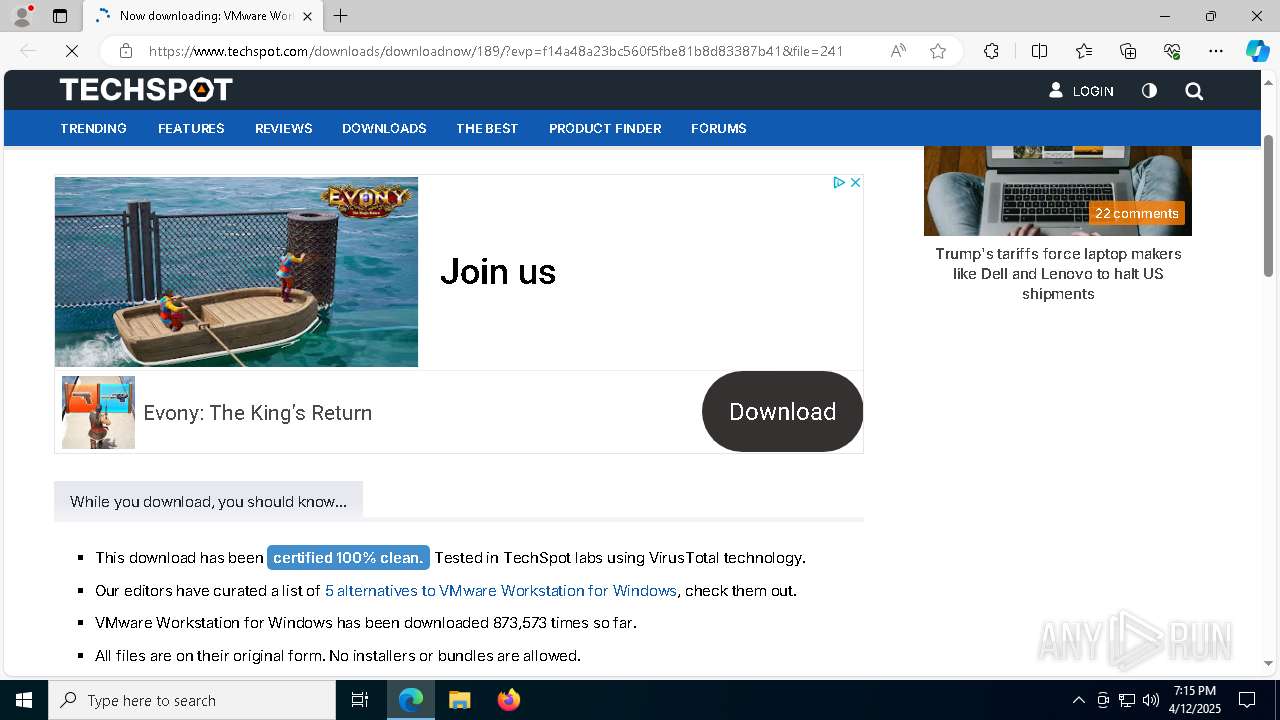The image size is (1280, 720).
Task: Open TechSpot search
Action: [1194, 91]
